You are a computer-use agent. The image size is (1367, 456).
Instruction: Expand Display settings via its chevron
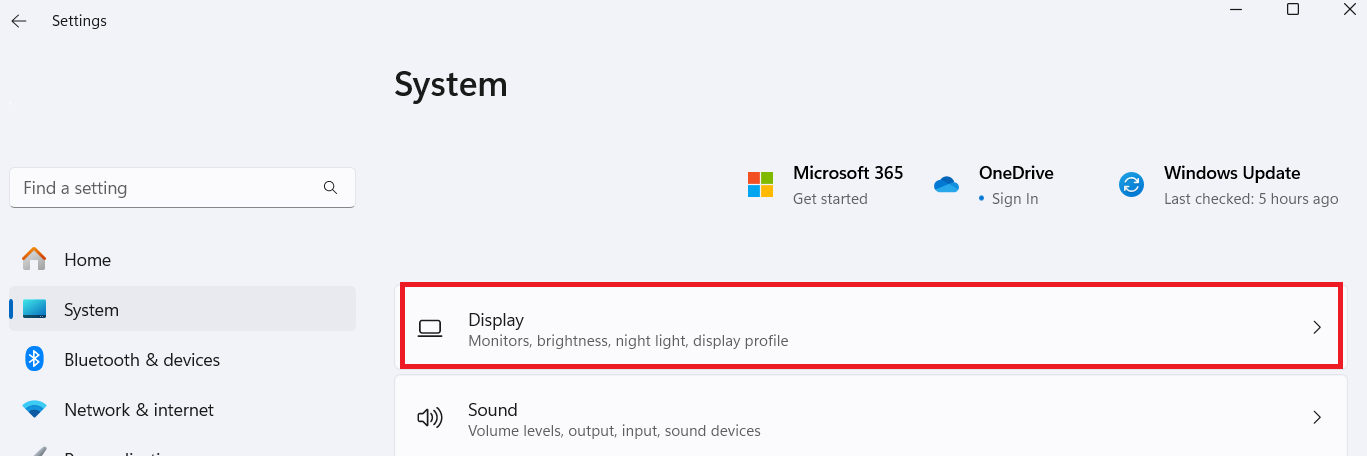(x=1317, y=328)
